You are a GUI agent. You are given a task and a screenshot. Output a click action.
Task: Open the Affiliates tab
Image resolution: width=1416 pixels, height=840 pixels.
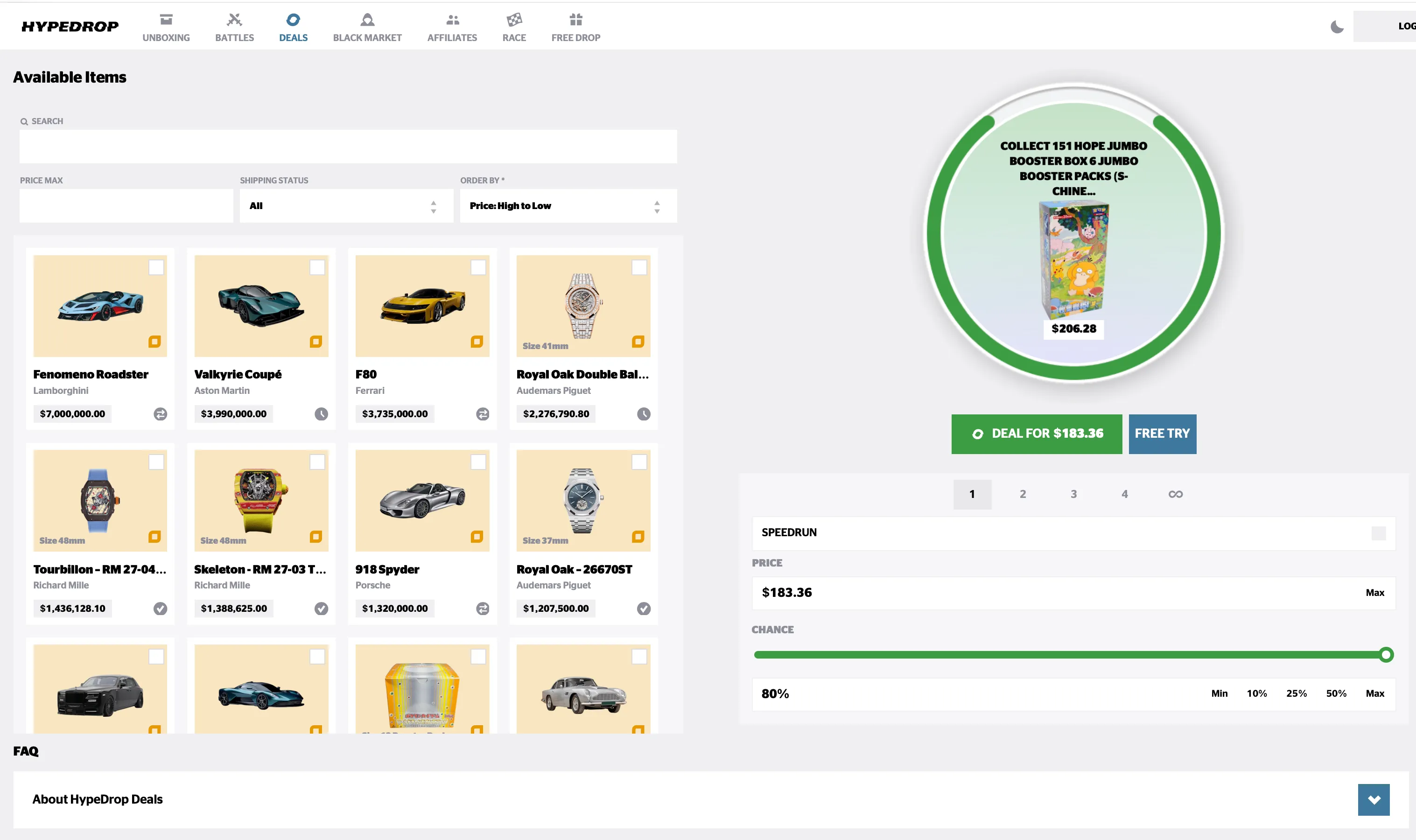coord(452,28)
